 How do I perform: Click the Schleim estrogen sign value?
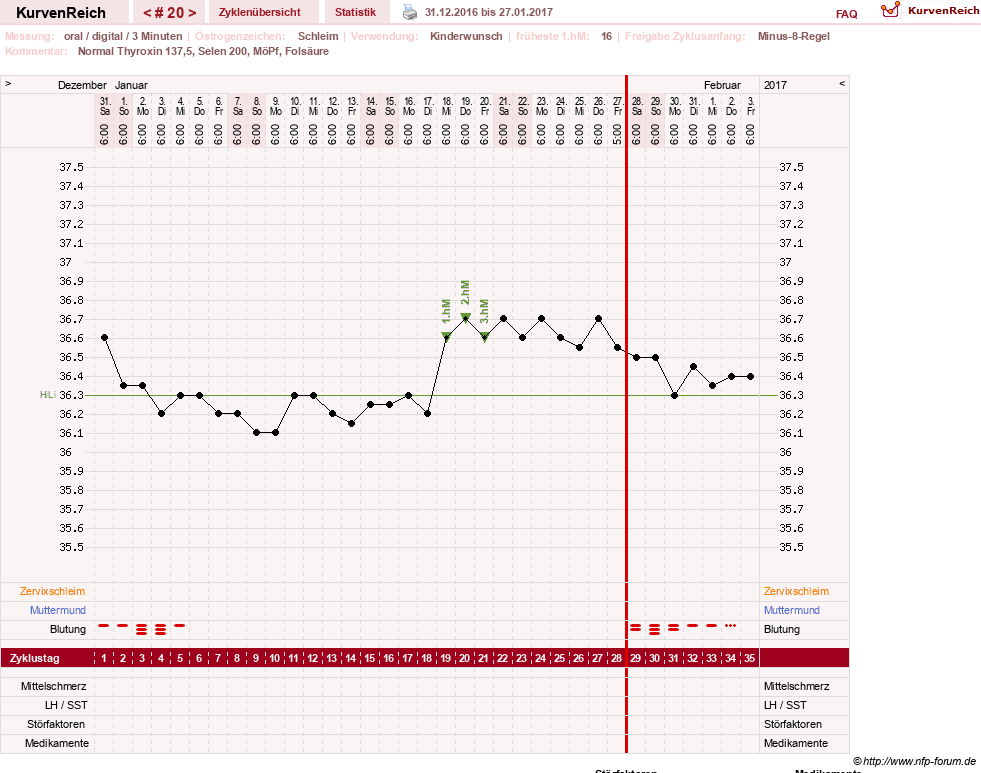tap(318, 36)
